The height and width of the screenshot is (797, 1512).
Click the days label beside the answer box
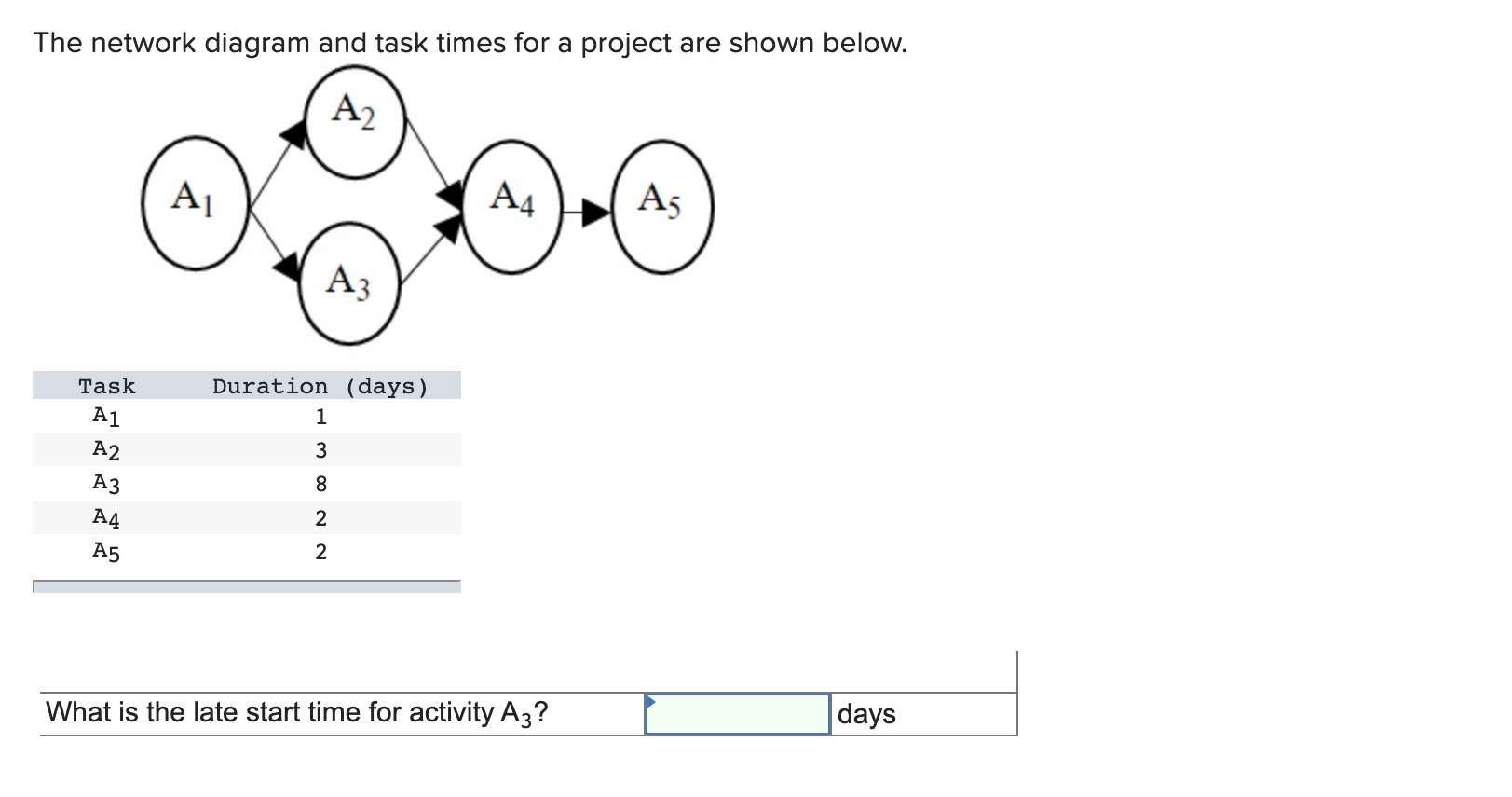click(x=865, y=714)
